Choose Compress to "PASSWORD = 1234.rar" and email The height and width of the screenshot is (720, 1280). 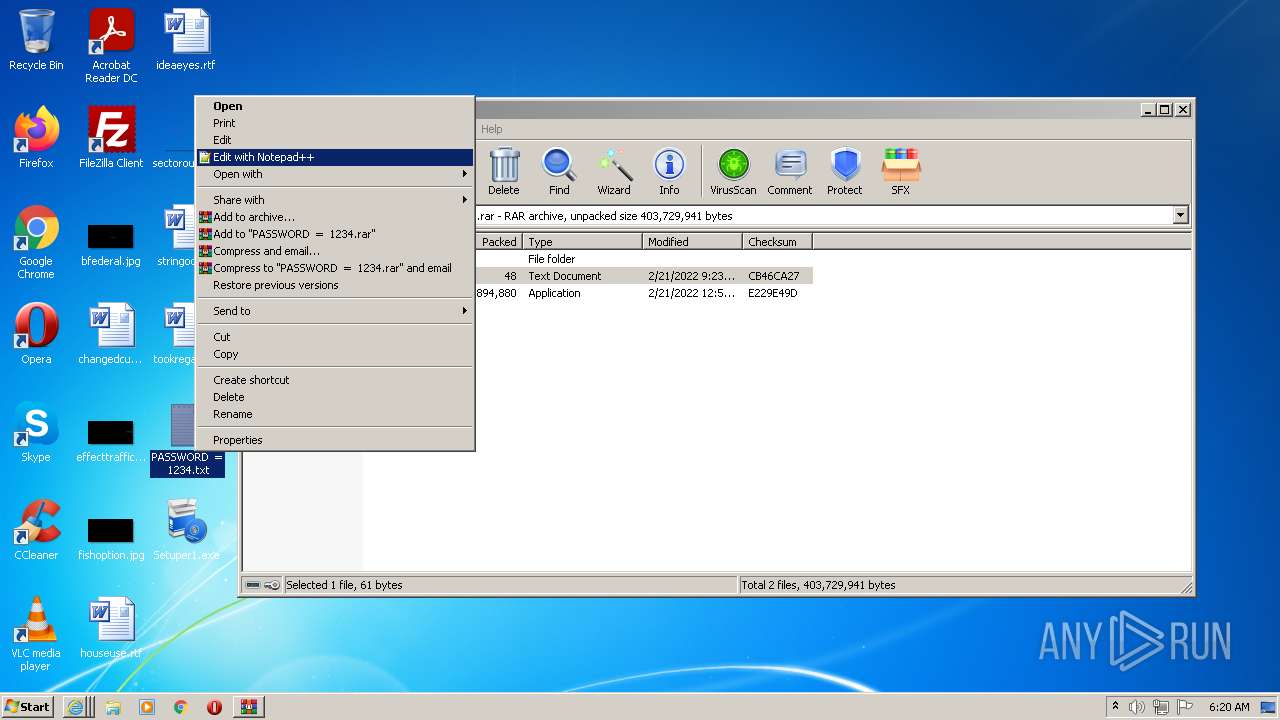(x=335, y=268)
